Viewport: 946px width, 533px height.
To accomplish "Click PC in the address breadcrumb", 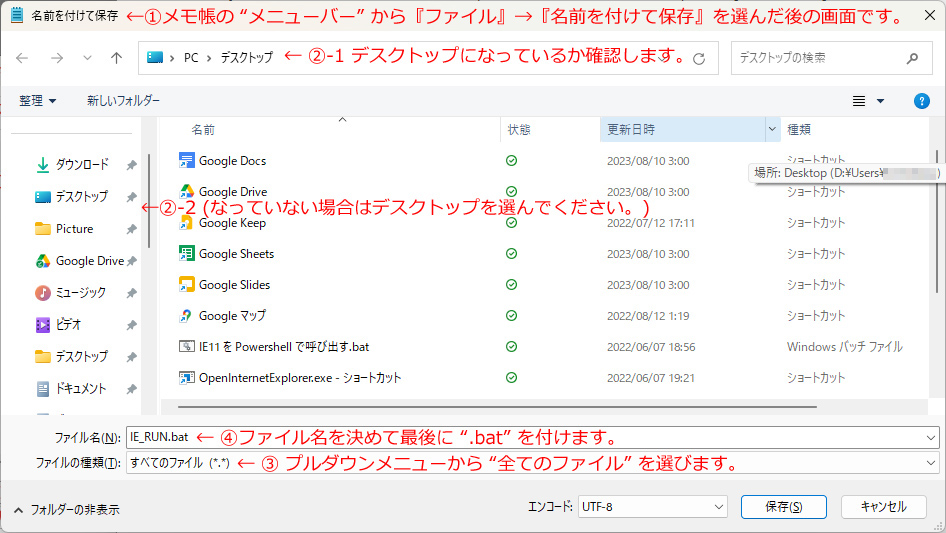I will (191, 58).
